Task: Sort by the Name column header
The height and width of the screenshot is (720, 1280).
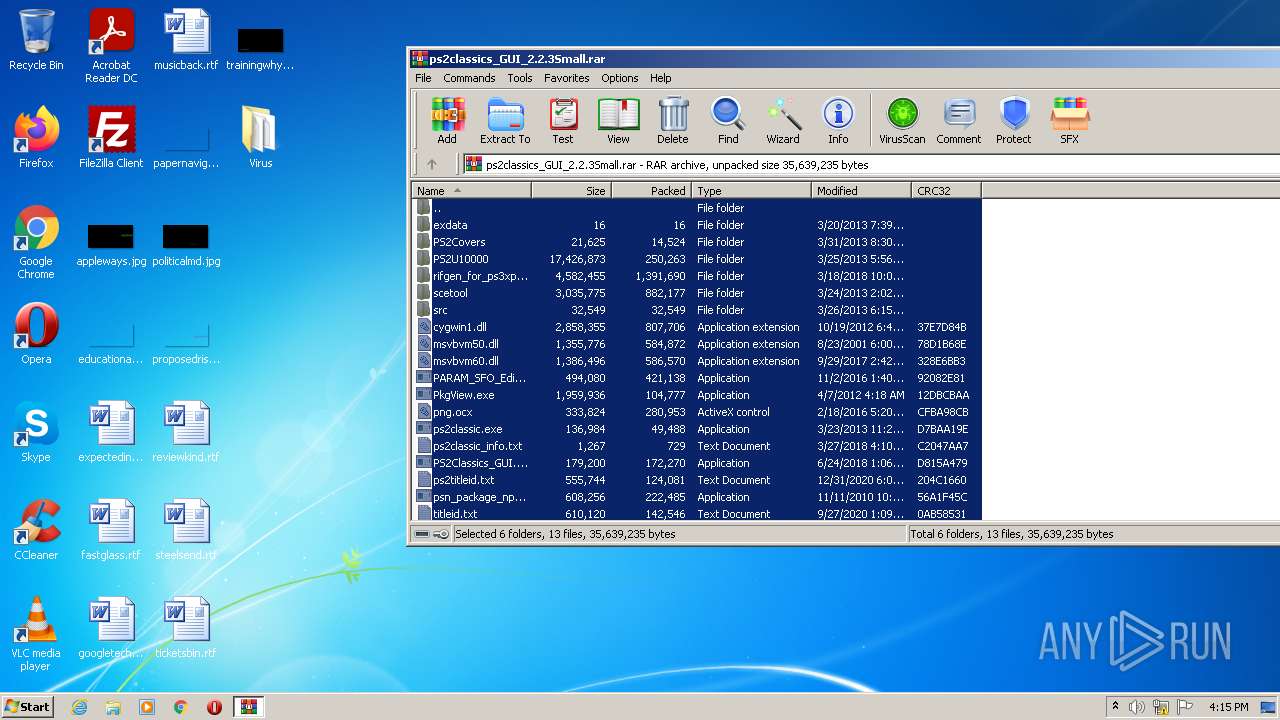Action: [x=472, y=190]
